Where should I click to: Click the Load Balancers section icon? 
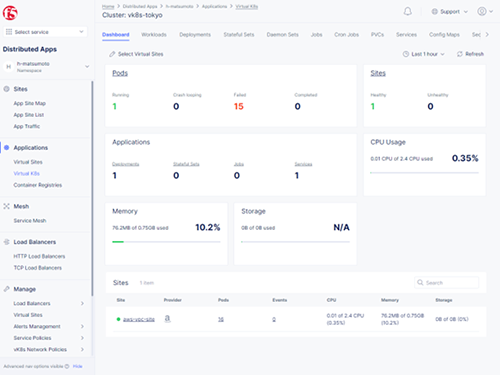pyautogui.click(x=6, y=242)
